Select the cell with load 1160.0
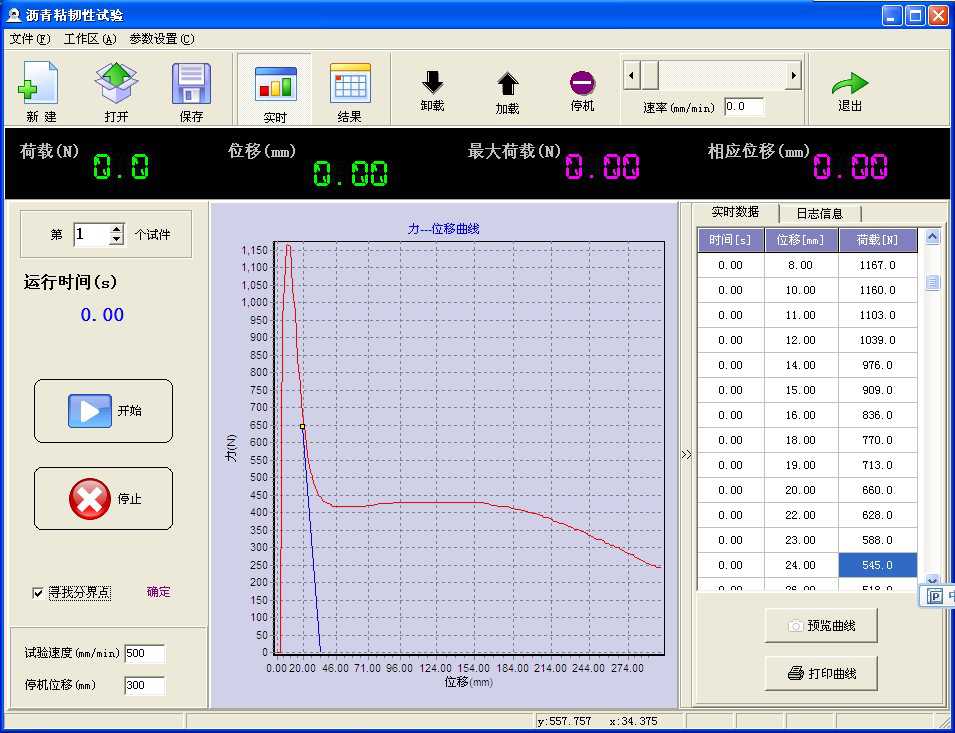This screenshot has height=733, width=955. coord(878,290)
